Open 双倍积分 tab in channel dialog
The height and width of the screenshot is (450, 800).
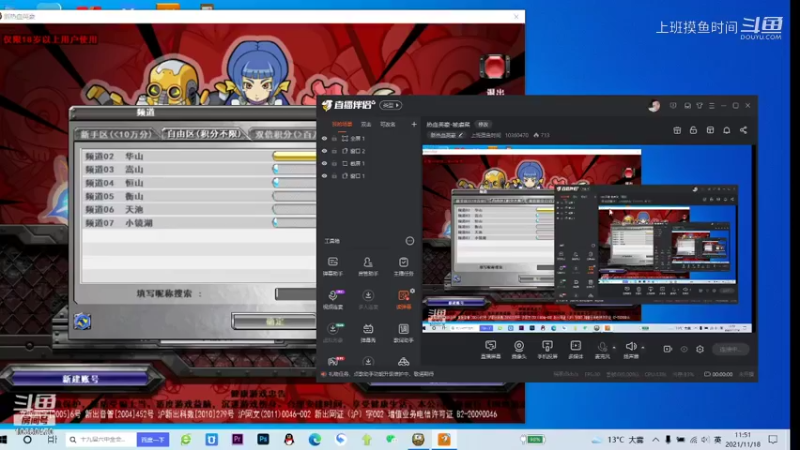pyautogui.click(x=284, y=134)
